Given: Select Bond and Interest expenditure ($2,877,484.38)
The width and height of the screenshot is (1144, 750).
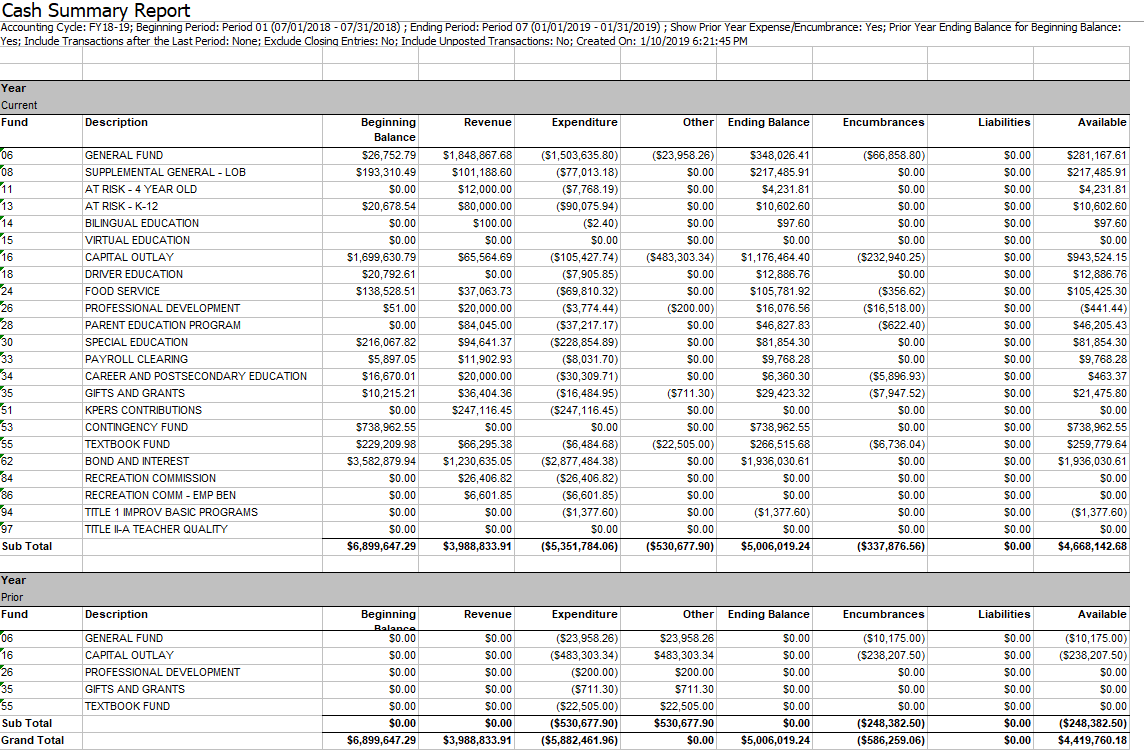Looking at the screenshot, I should click(x=579, y=462).
